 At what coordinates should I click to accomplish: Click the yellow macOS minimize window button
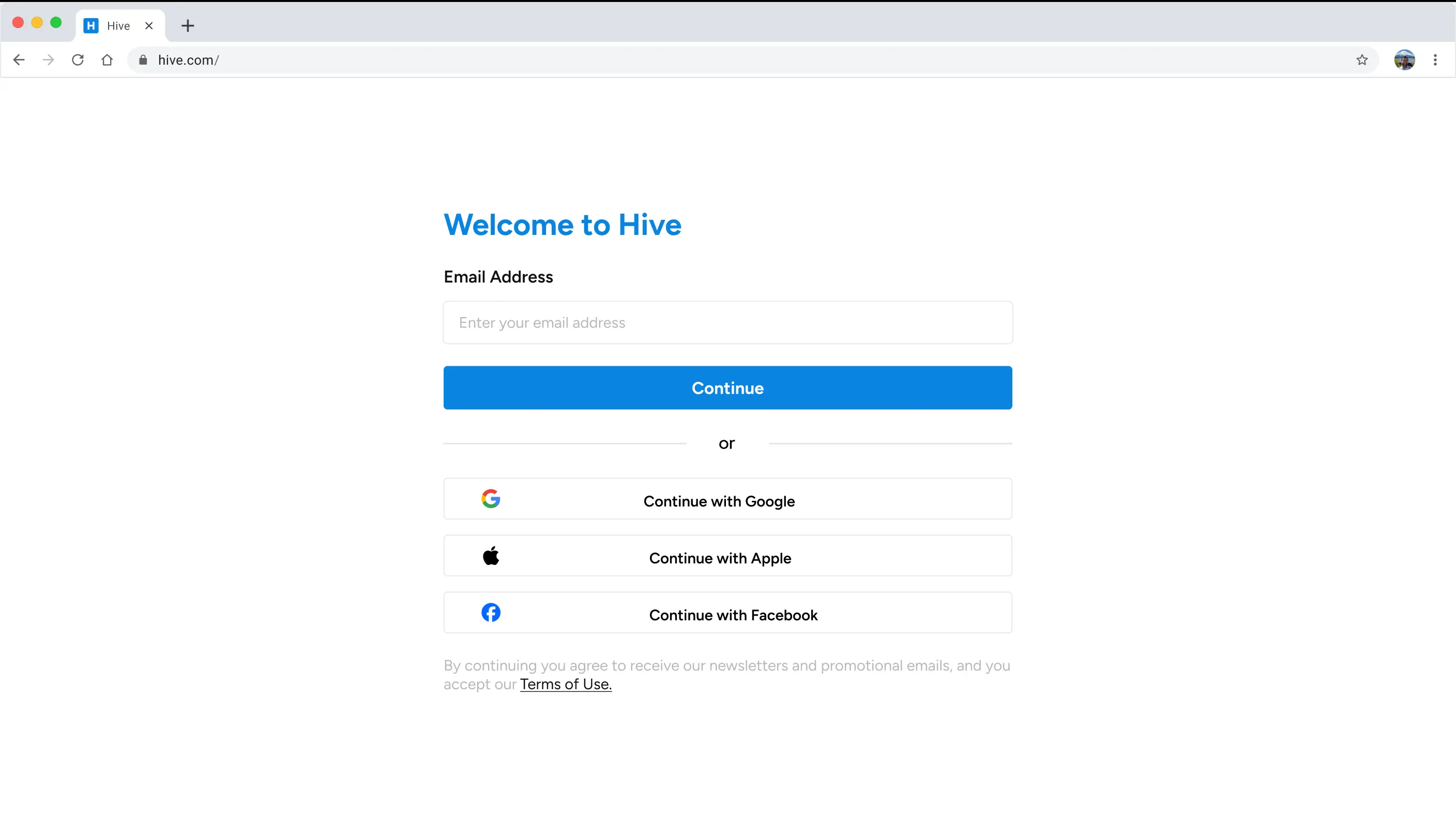(x=37, y=23)
